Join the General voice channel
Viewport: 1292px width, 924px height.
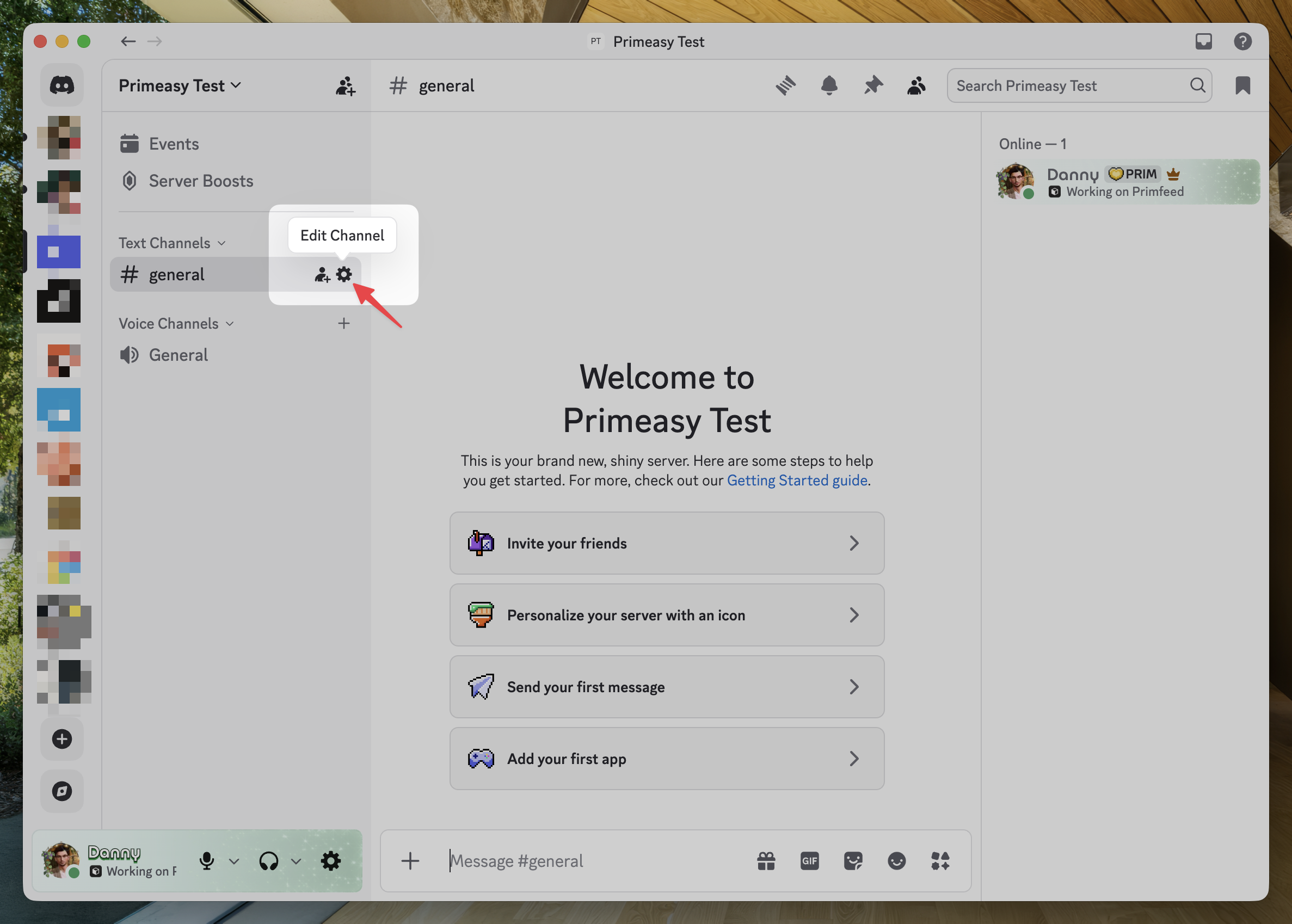pos(178,355)
